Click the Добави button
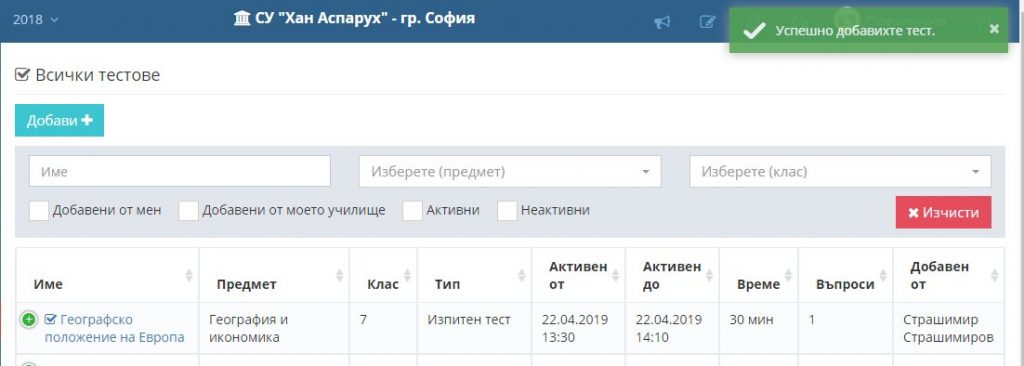 tap(59, 121)
